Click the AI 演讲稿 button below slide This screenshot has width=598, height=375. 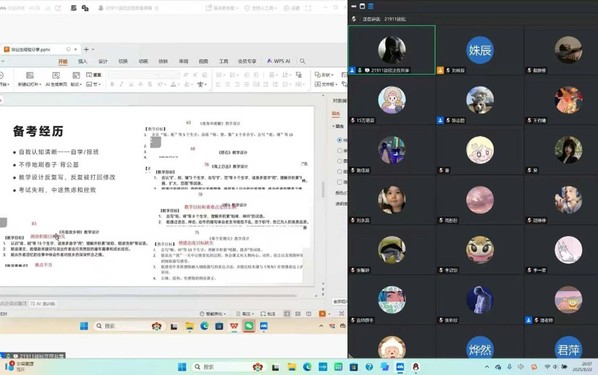(43, 304)
